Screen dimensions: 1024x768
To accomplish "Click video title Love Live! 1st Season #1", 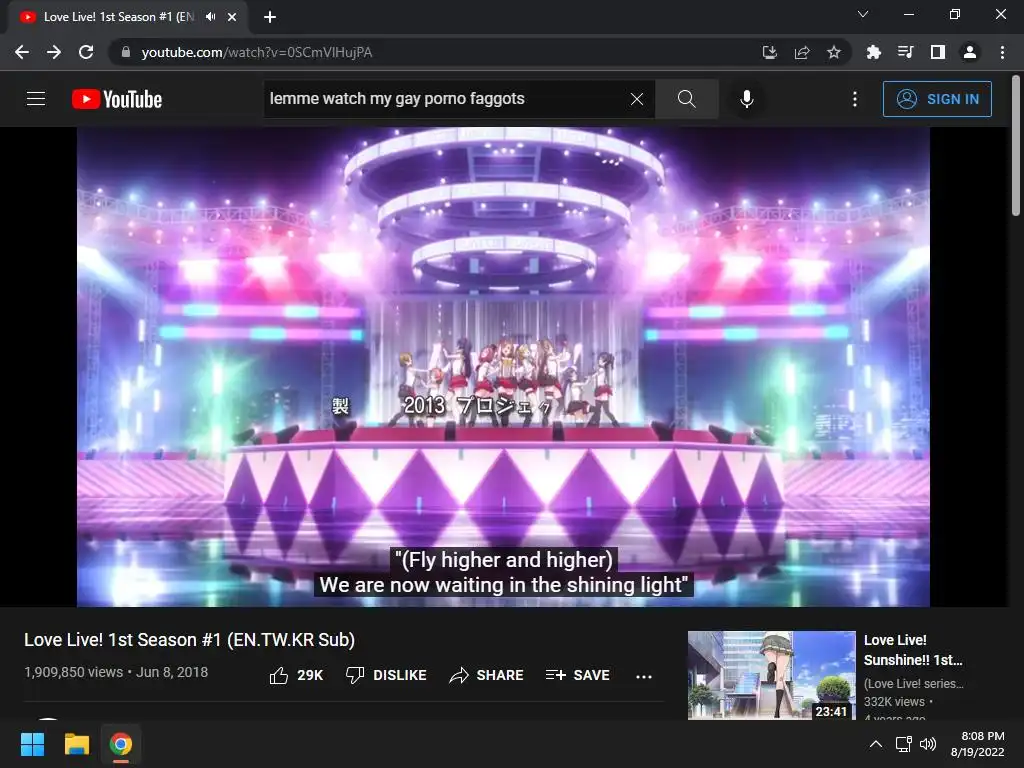I will [x=189, y=640].
